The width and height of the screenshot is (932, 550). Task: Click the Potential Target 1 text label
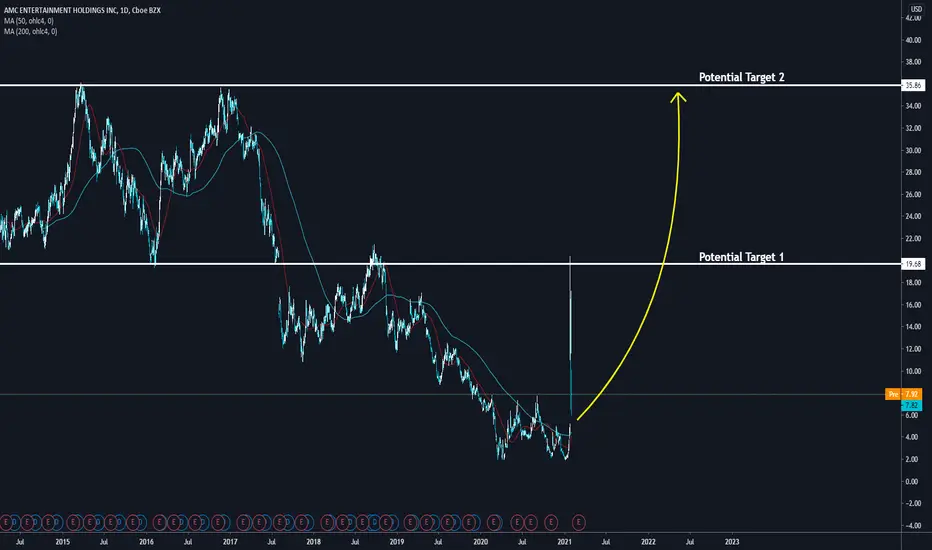click(x=741, y=257)
